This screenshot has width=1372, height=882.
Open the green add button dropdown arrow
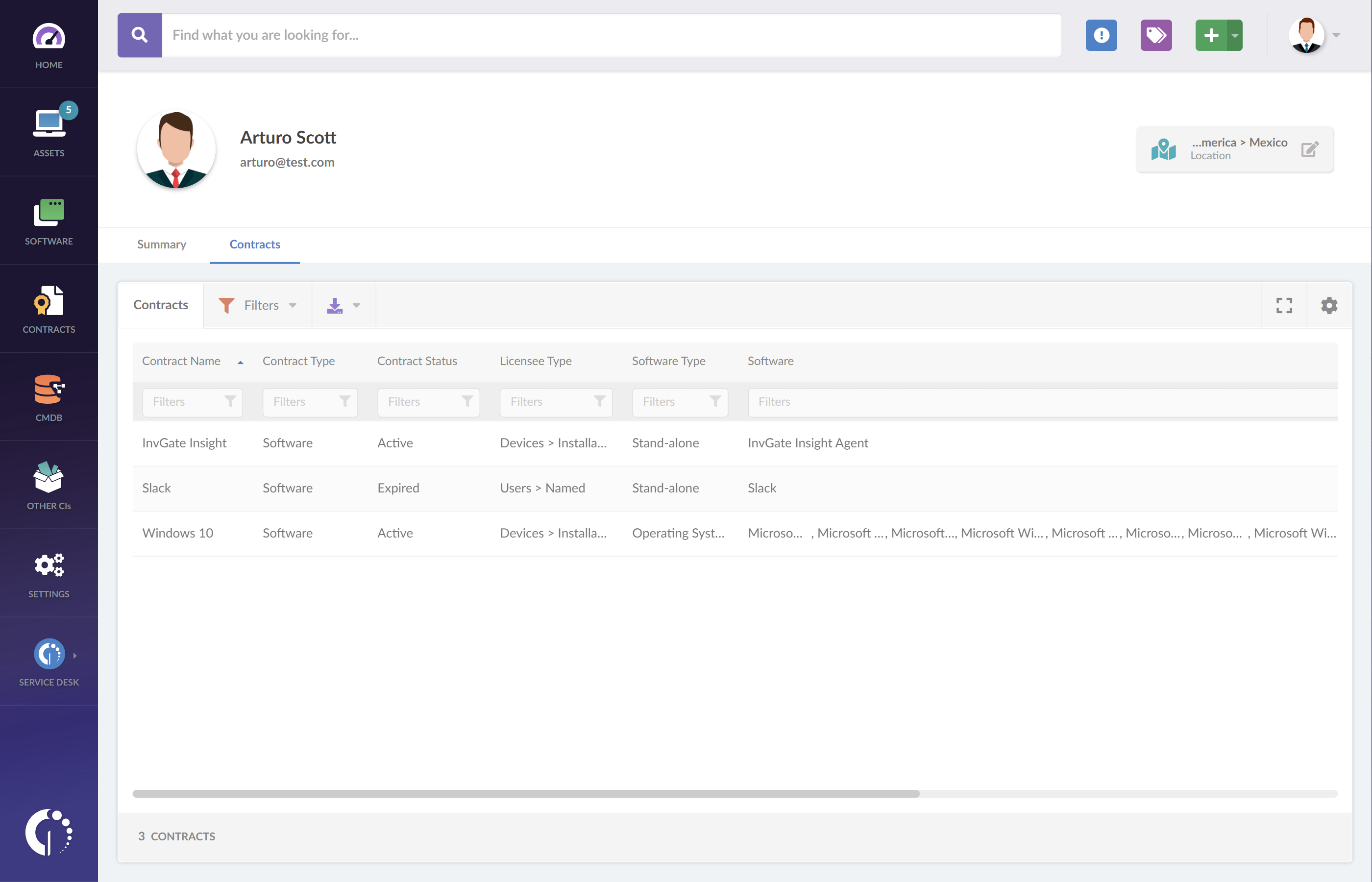click(x=1235, y=35)
